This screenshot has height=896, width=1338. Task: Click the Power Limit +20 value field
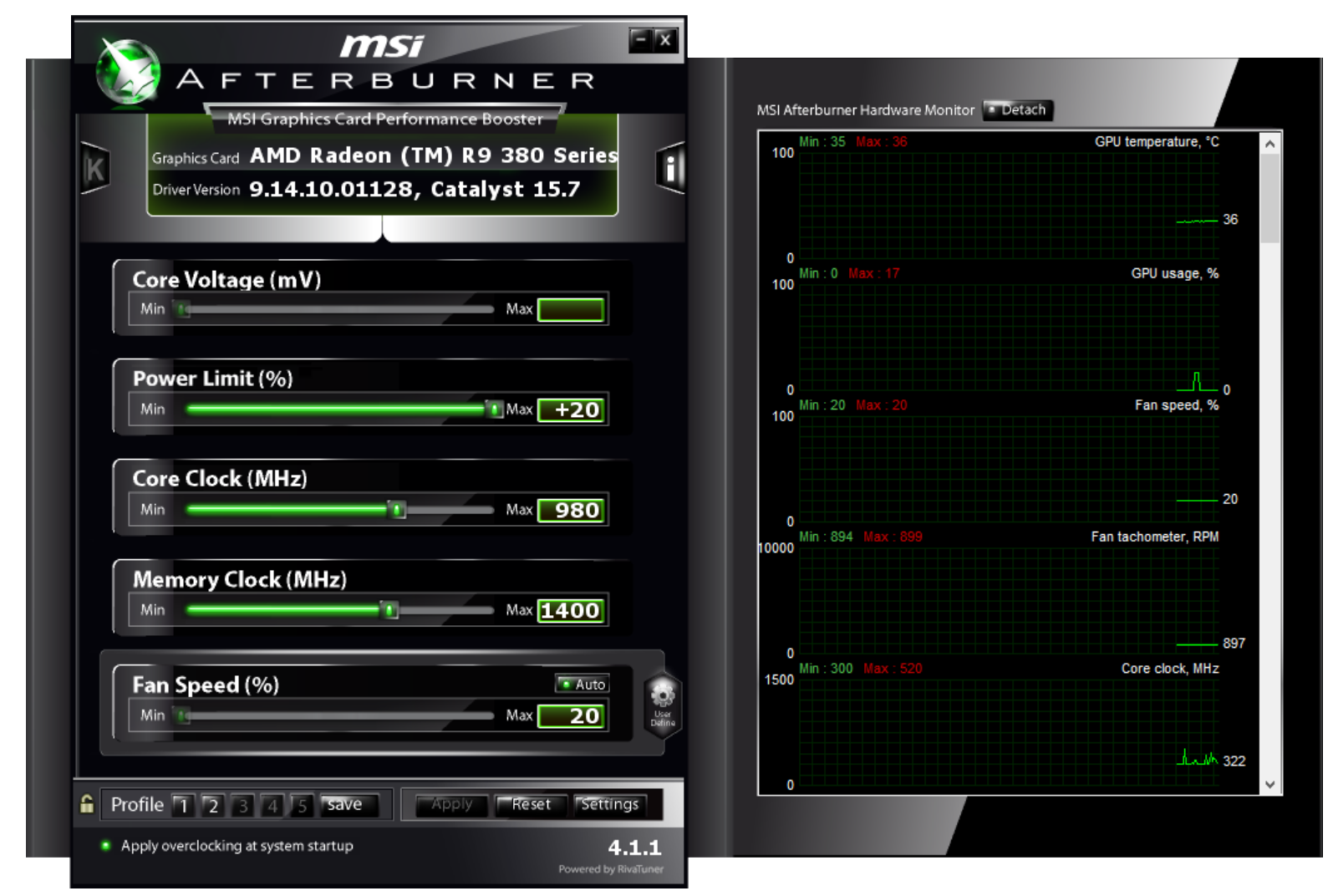[571, 410]
